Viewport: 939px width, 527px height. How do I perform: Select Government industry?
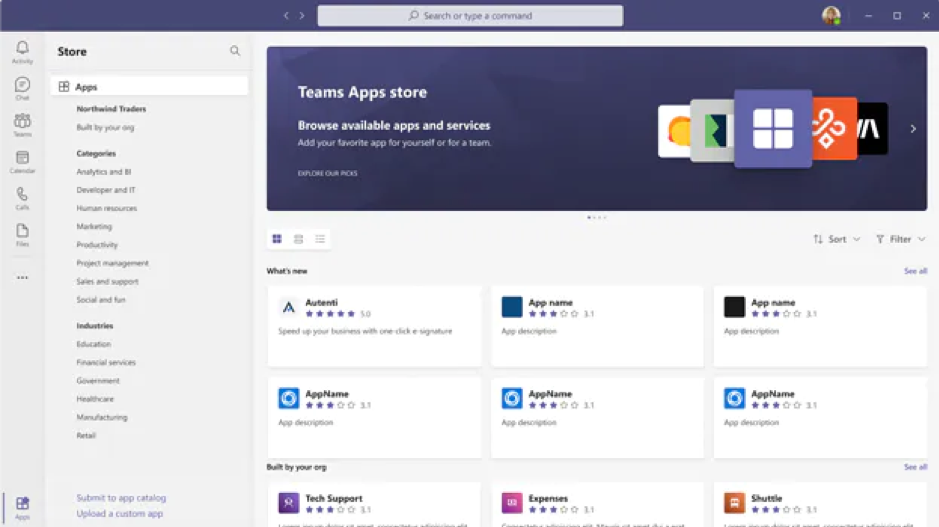coord(98,380)
